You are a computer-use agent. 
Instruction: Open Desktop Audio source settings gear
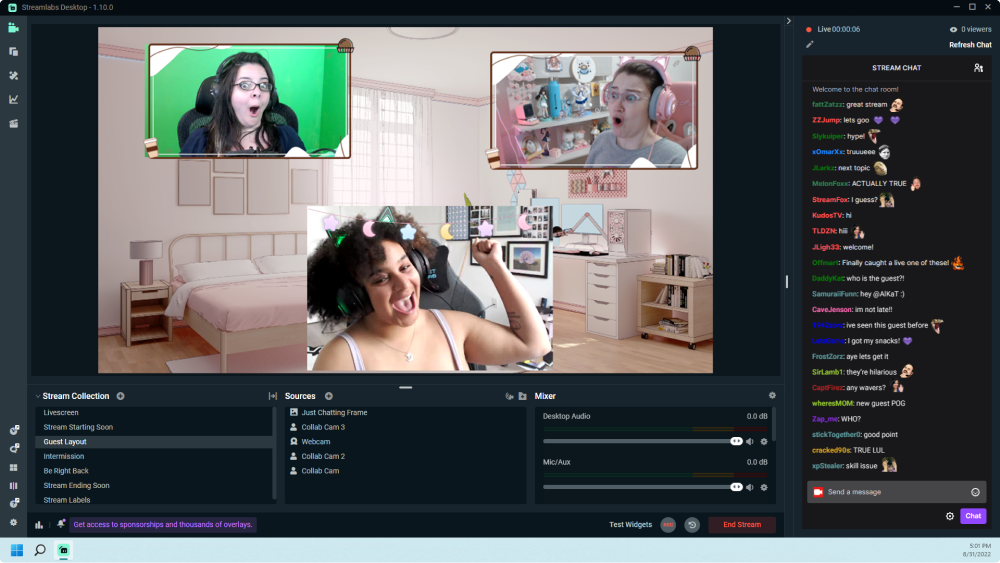764,441
